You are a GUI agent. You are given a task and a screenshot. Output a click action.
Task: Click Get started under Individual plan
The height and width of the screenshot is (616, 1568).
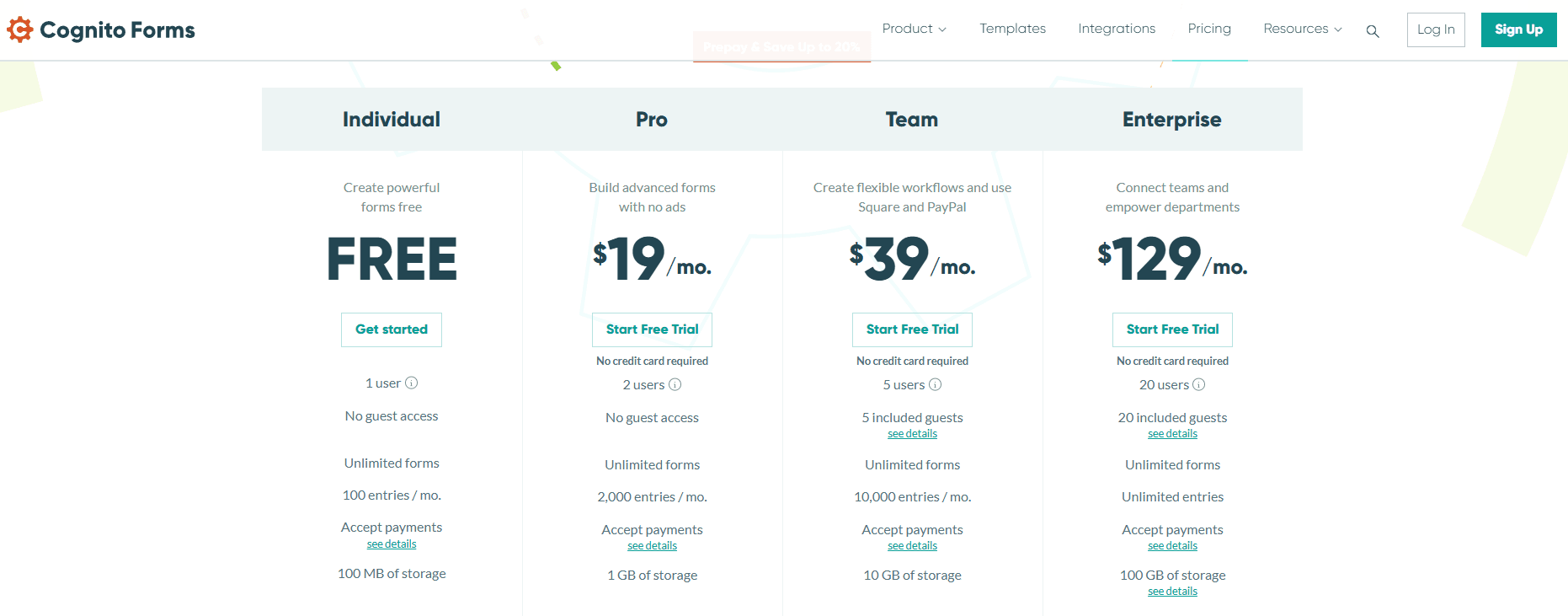[x=392, y=329]
